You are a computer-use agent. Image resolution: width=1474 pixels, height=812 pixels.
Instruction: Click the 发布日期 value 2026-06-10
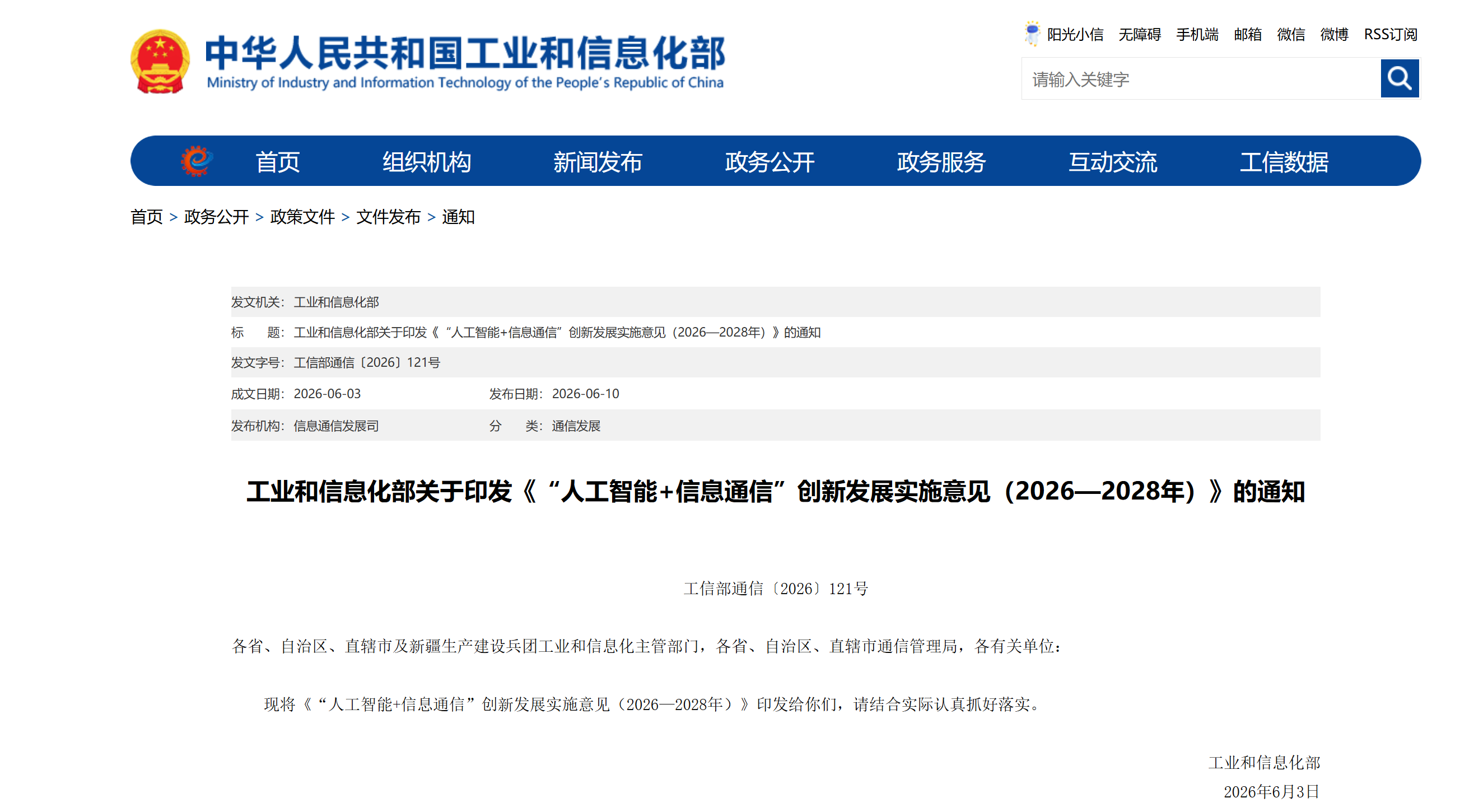[585, 394]
